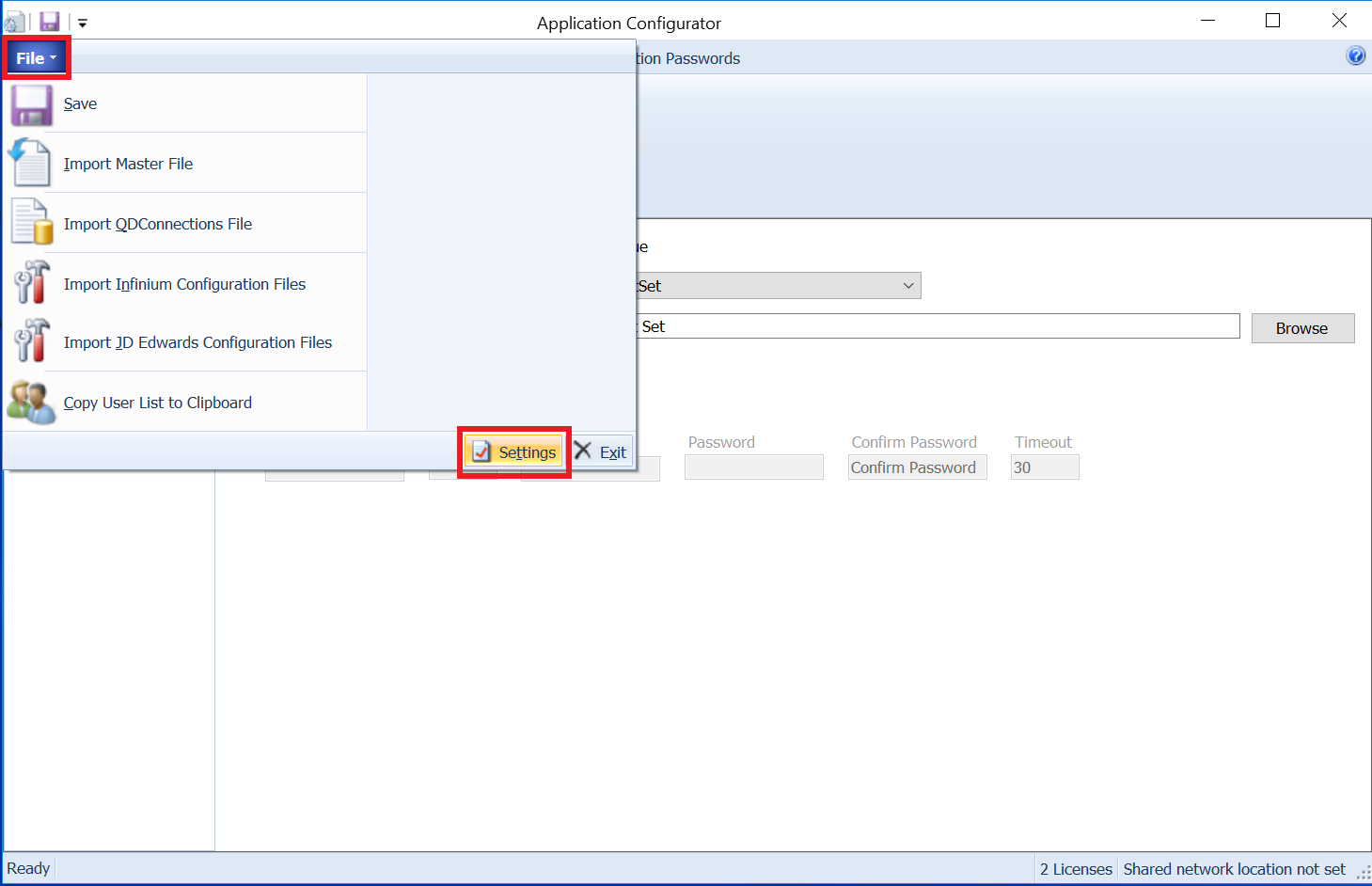This screenshot has width=1372, height=886.
Task: Click the application icon in the title bar
Action: (x=14, y=22)
